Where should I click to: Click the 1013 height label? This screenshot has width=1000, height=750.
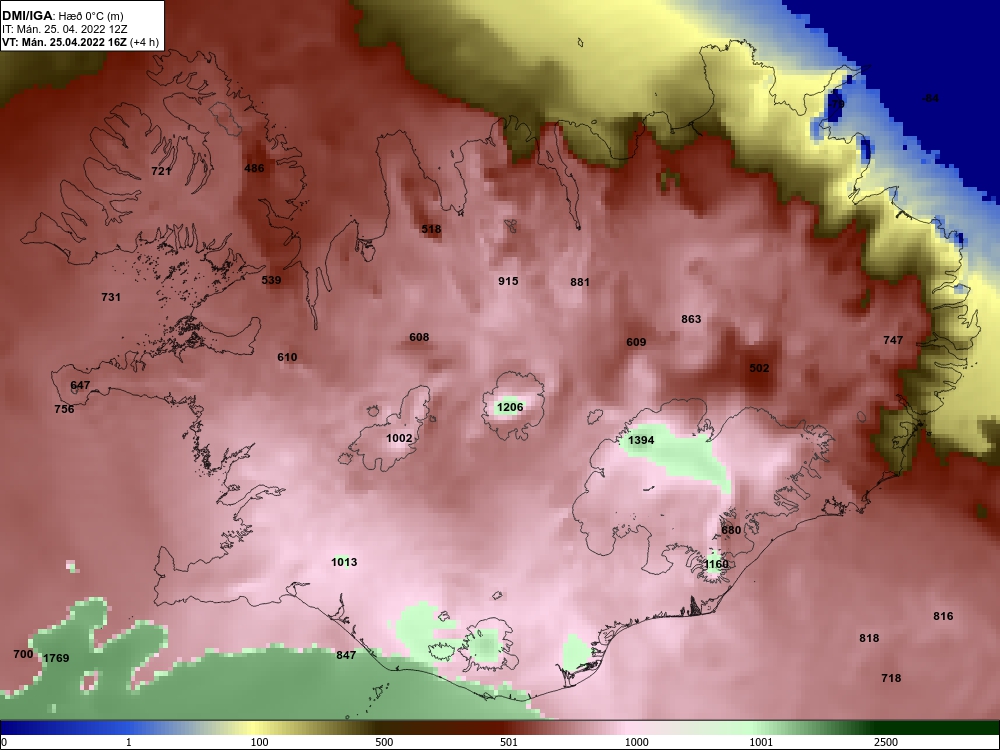coord(344,562)
